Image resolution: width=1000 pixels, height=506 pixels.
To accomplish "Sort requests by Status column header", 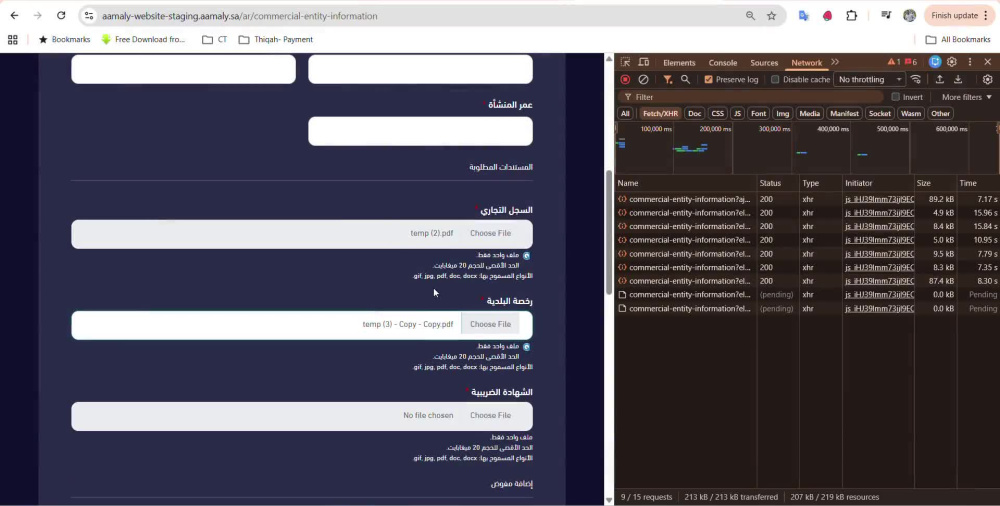I will [778, 183].
